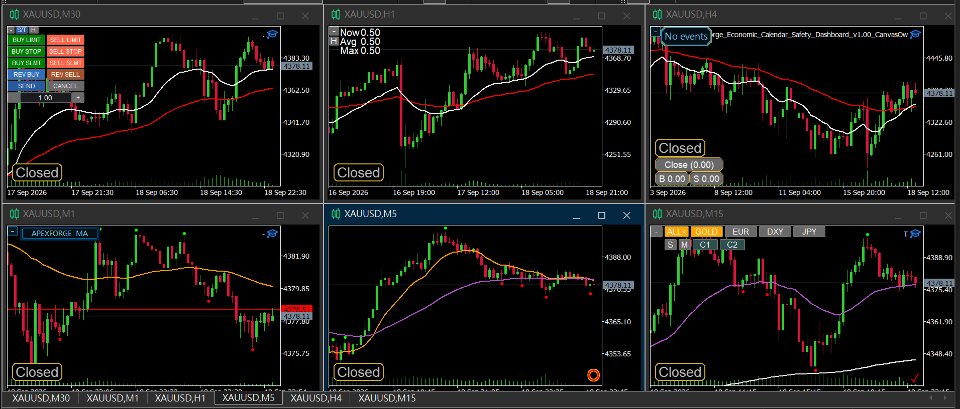Click the BUY STOP order button

point(27,51)
